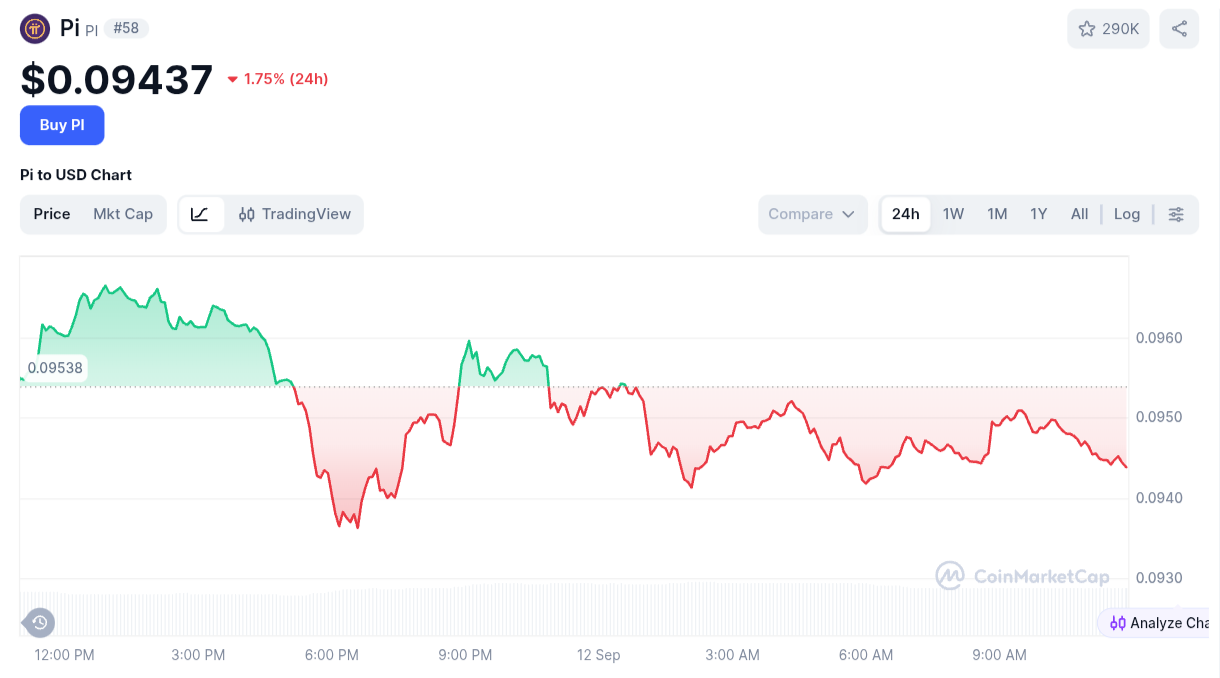
Task: Open chart settings sliders icon
Action: (1176, 214)
